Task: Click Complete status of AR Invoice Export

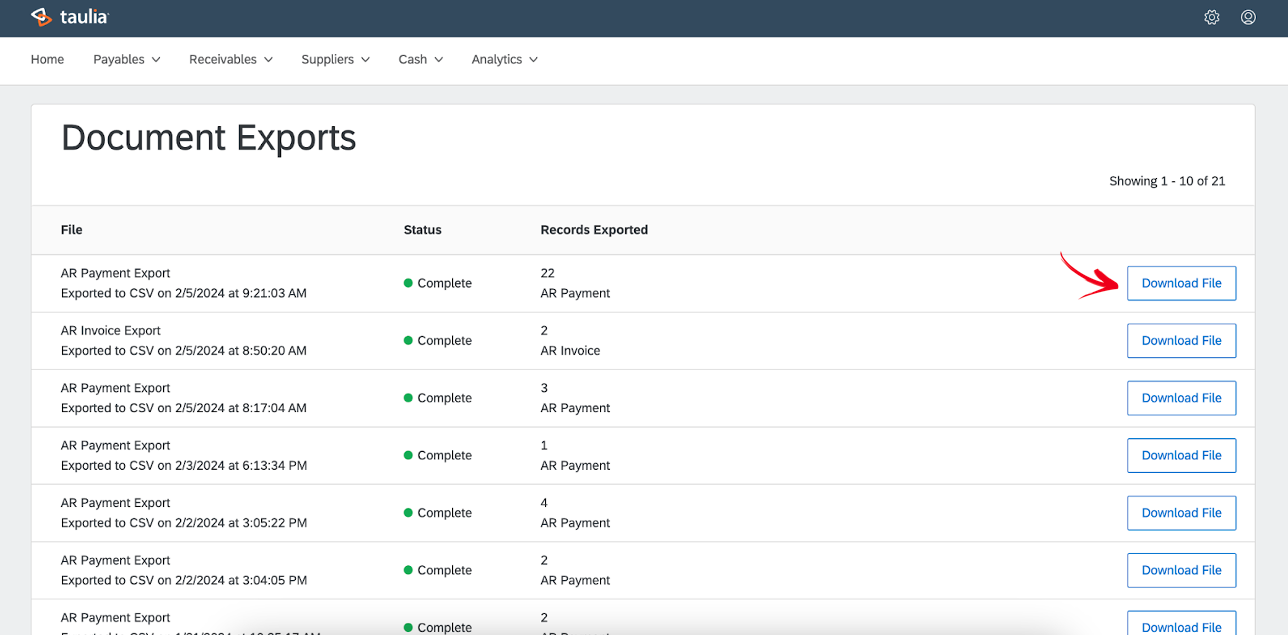Action: 437,341
